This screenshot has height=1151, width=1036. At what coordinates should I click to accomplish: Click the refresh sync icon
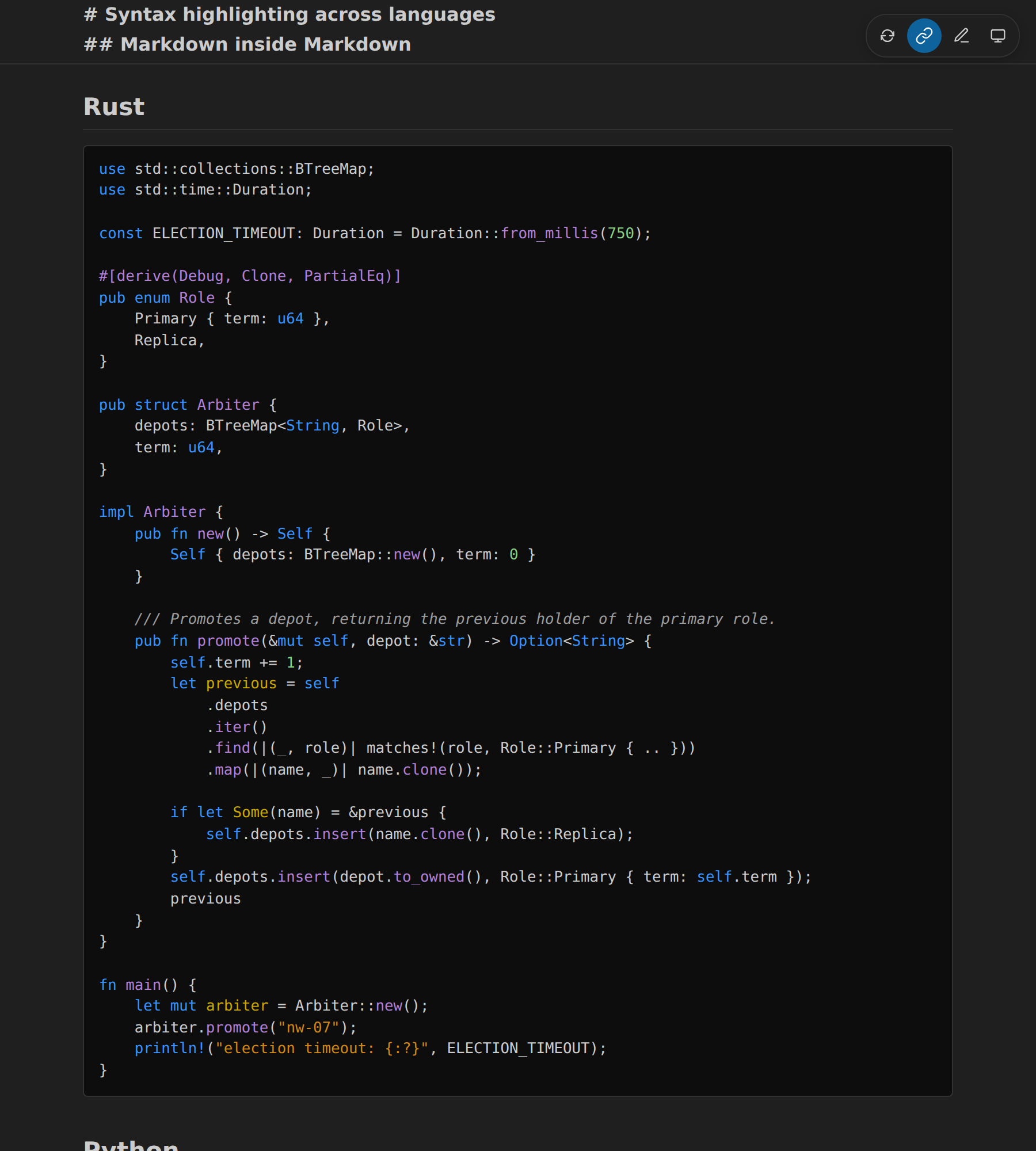[888, 36]
